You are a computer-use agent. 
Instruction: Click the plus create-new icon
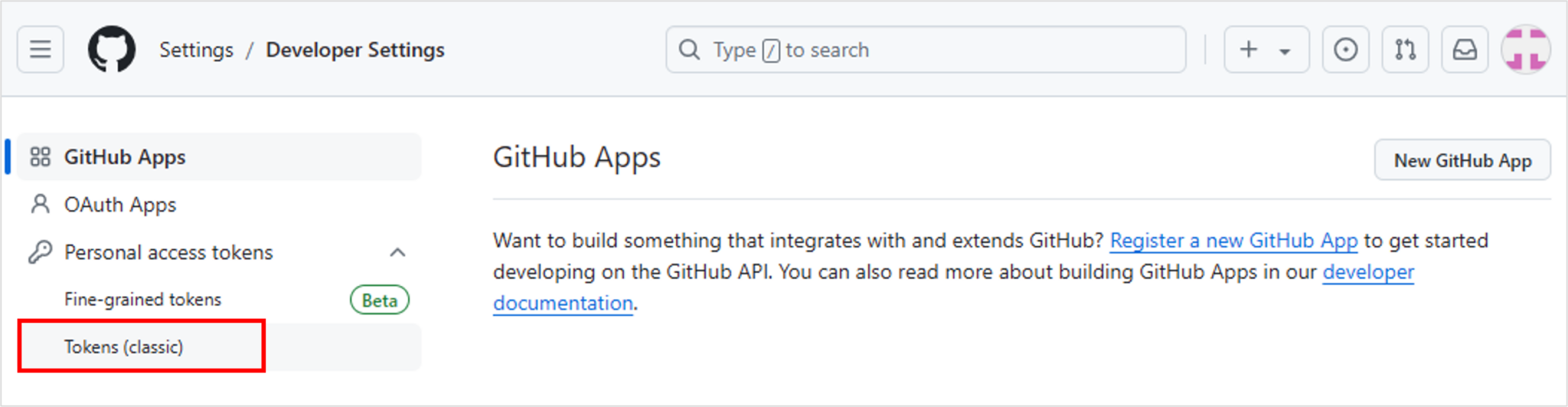[x=1249, y=50]
